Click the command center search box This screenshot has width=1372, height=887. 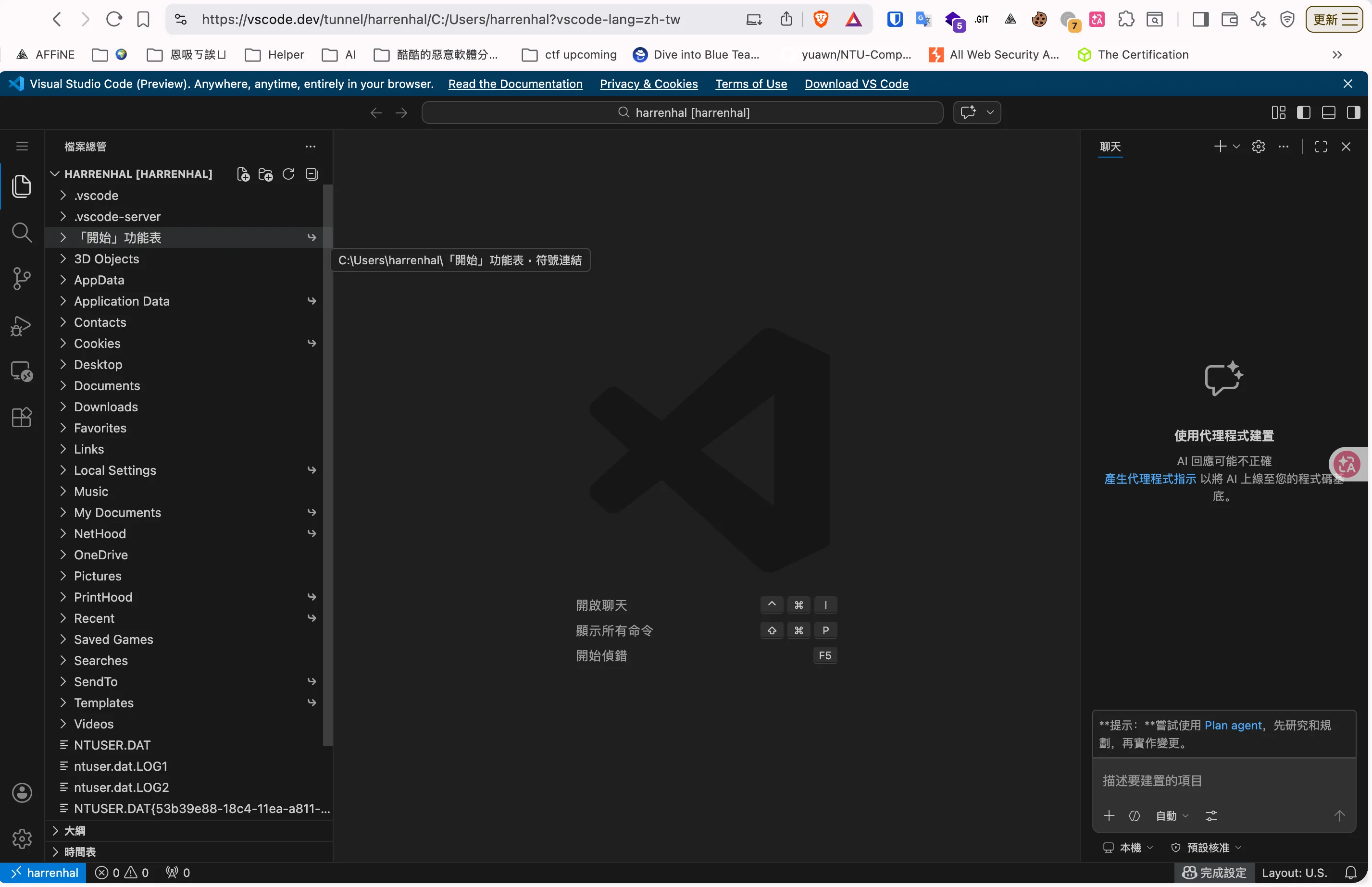point(682,113)
